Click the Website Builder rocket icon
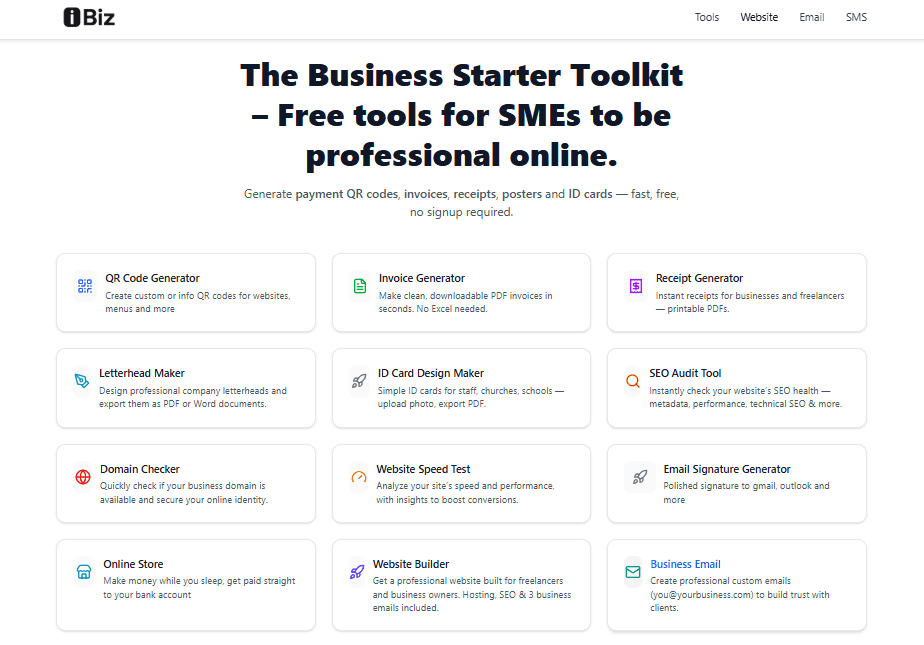 tap(357, 572)
